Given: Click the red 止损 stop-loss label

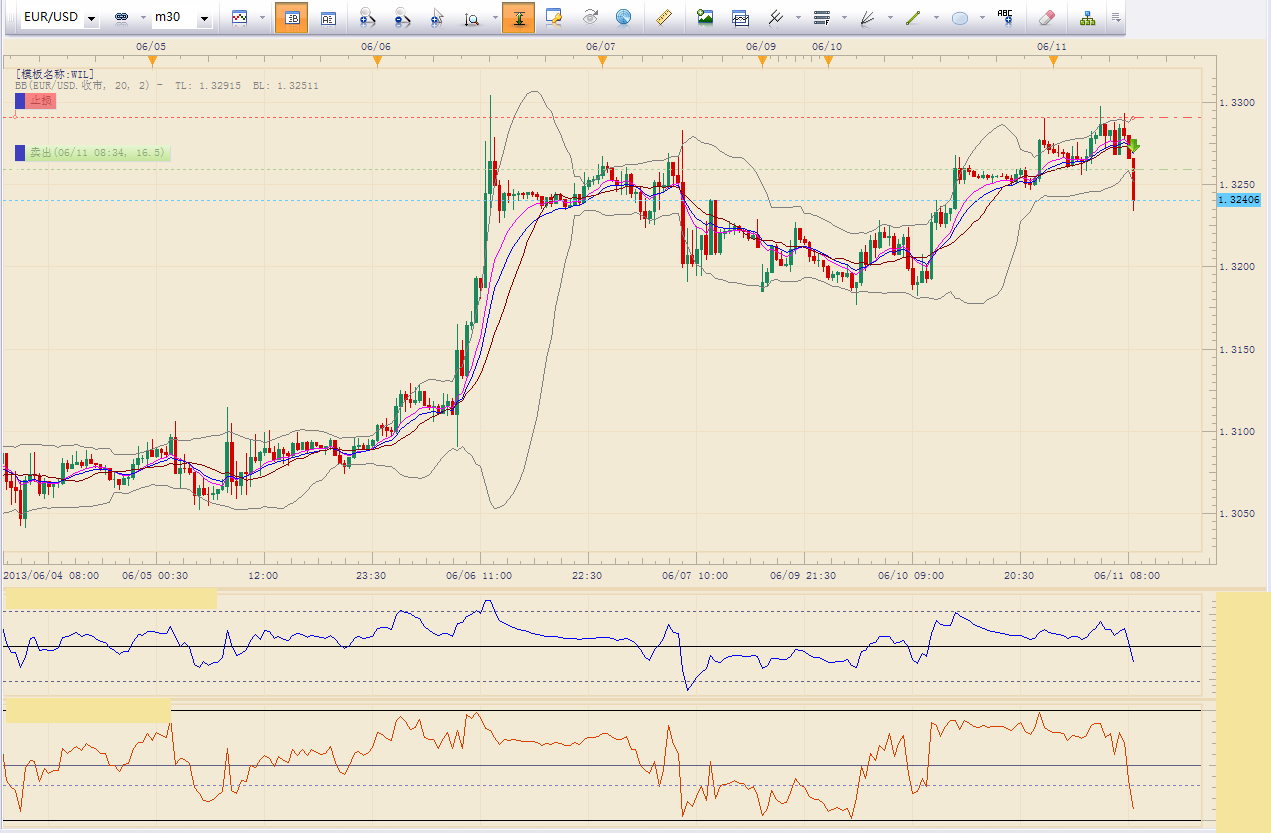Looking at the screenshot, I should pyautogui.click(x=41, y=101).
